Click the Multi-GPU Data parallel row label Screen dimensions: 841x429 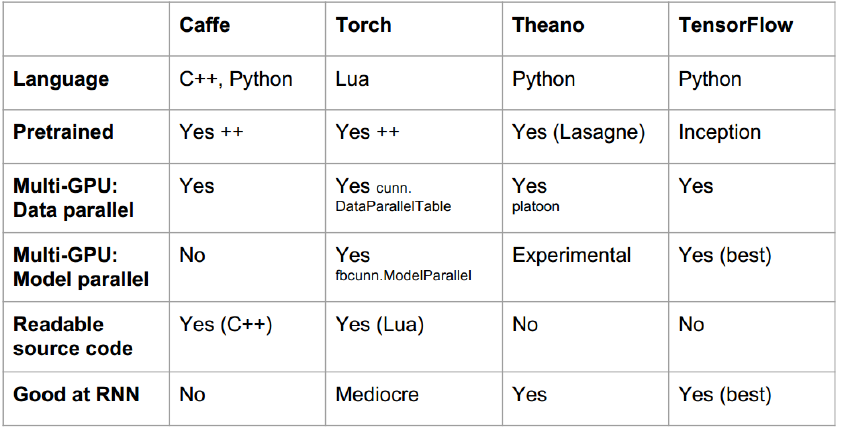(73, 198)
